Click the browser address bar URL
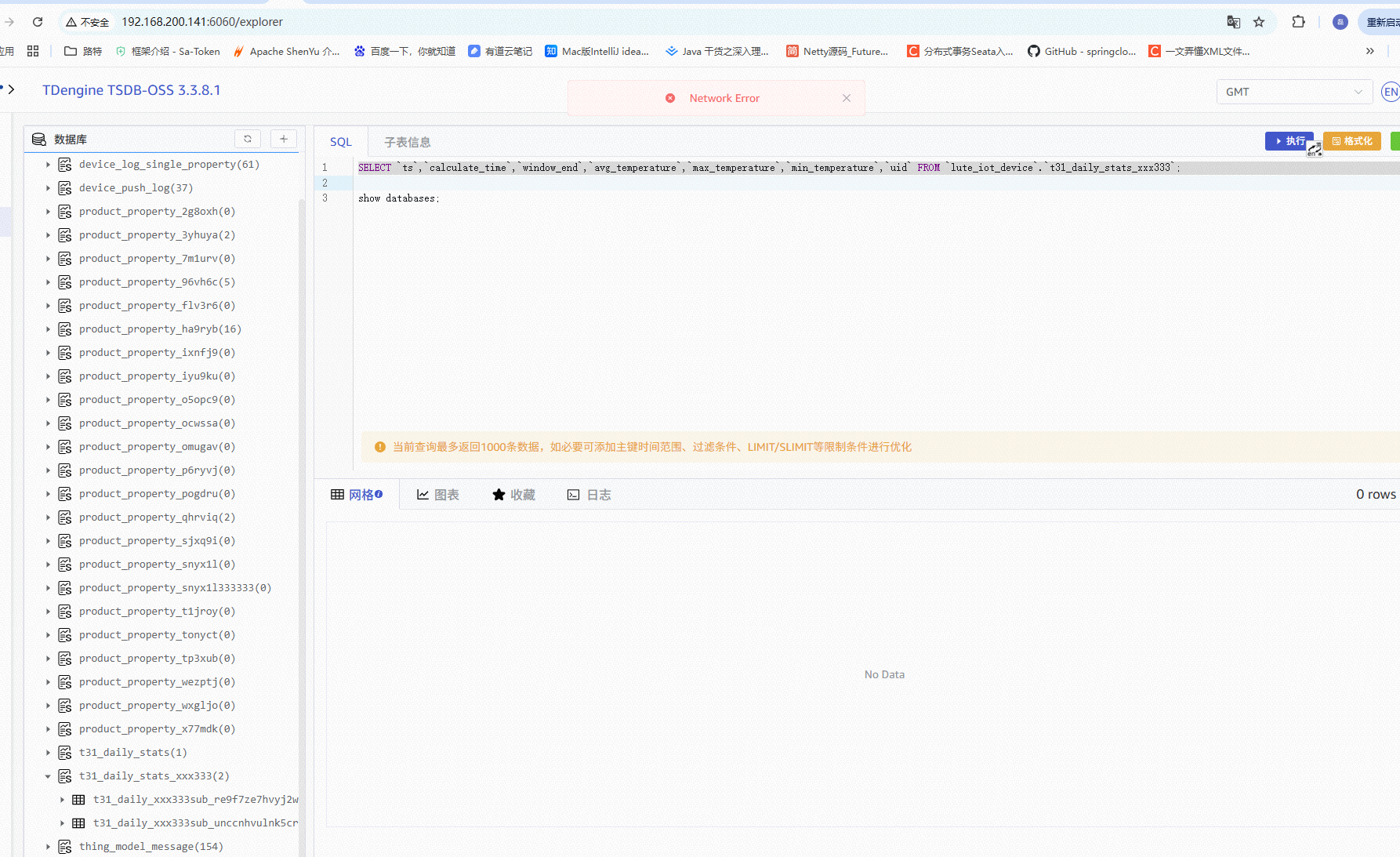The width and height of the screenshot is (1400, 857). pos(202,22)
